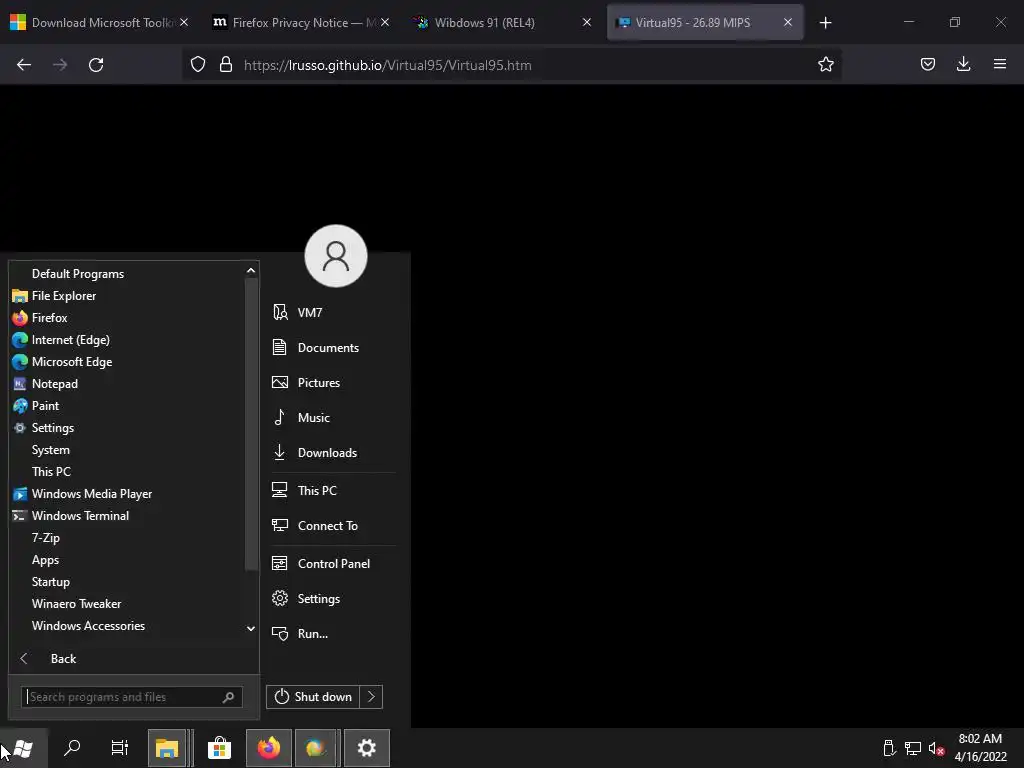The width and height of the screenshot is (1024, 768).
Task: Start Windows Media Player
Action: [91, 494]
